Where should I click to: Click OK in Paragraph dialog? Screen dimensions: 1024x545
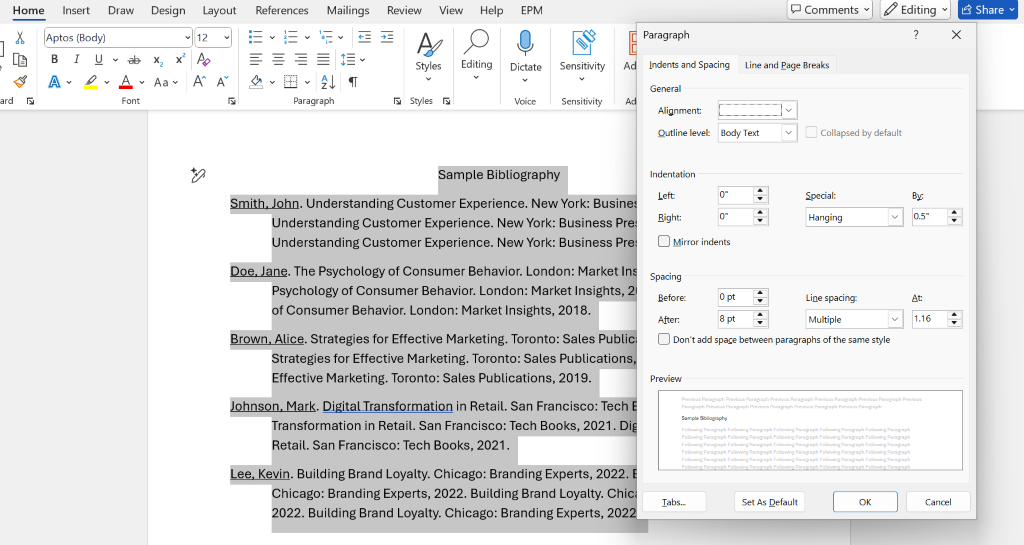pos(865,502)
